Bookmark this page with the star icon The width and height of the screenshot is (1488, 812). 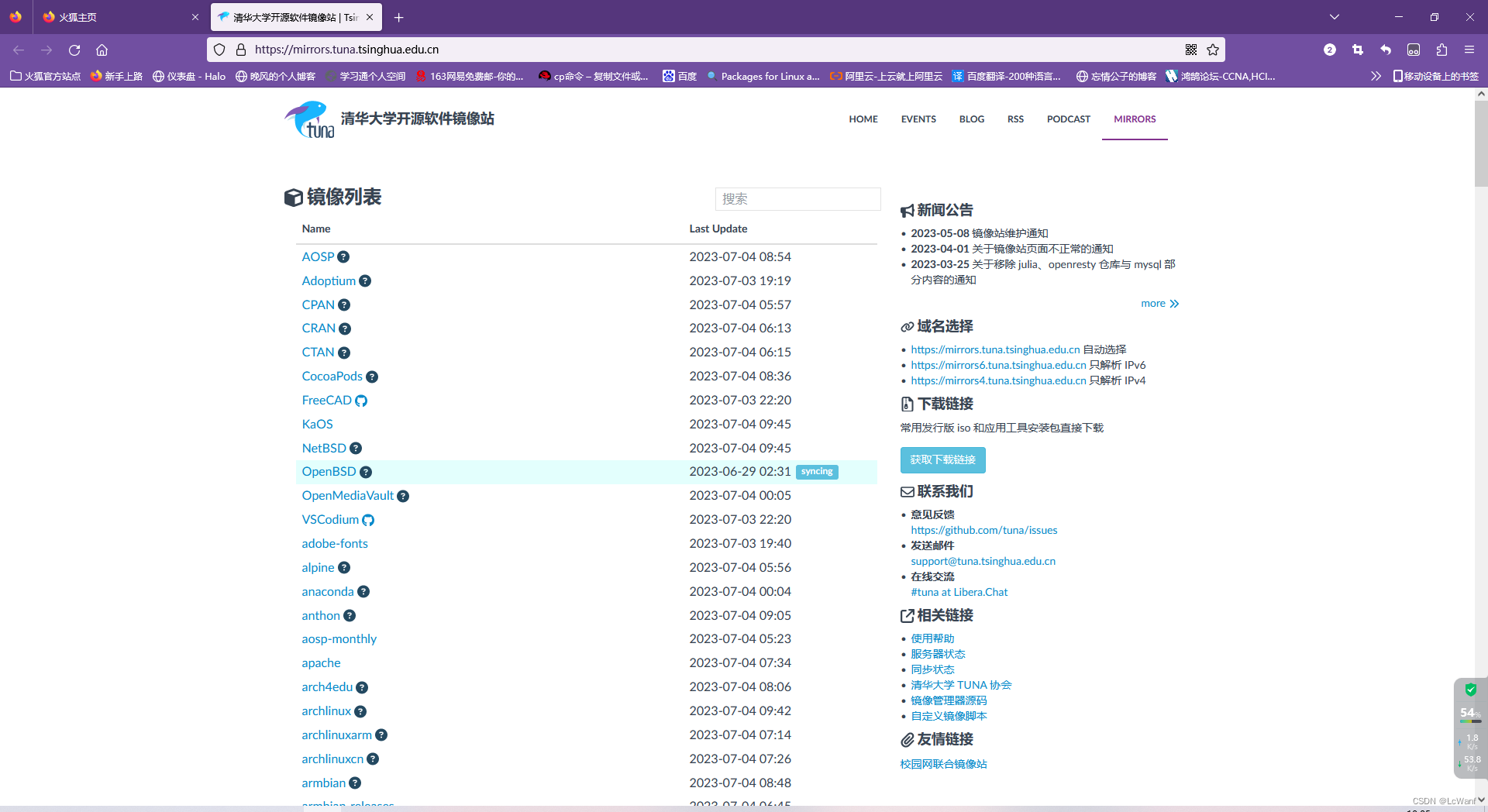[1213, 50]
